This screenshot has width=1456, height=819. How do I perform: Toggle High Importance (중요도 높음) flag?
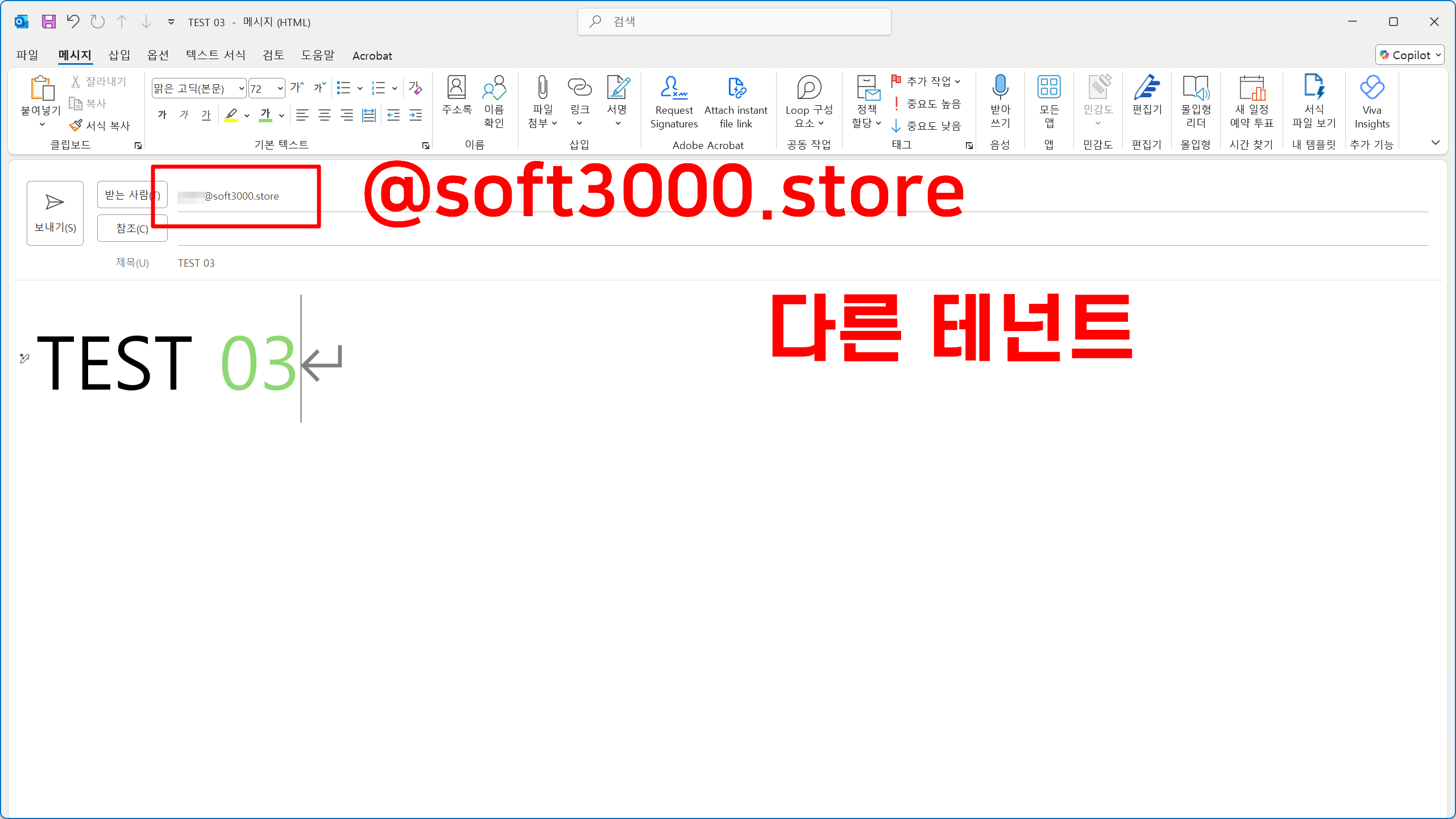click(926, 104)
